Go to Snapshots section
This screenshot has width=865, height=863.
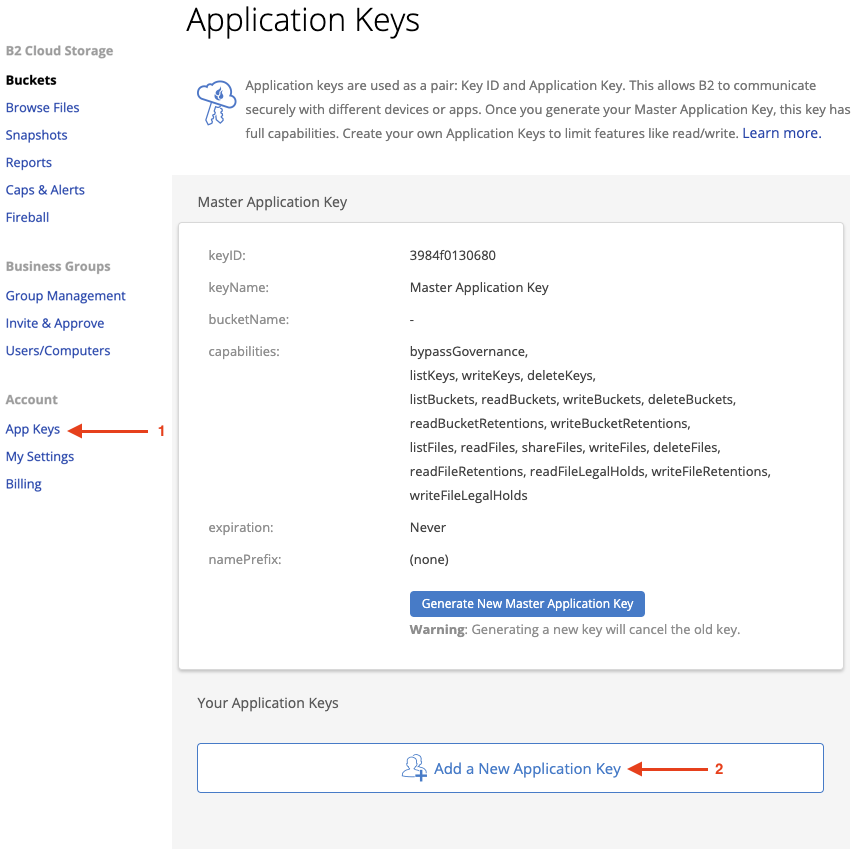36,135
